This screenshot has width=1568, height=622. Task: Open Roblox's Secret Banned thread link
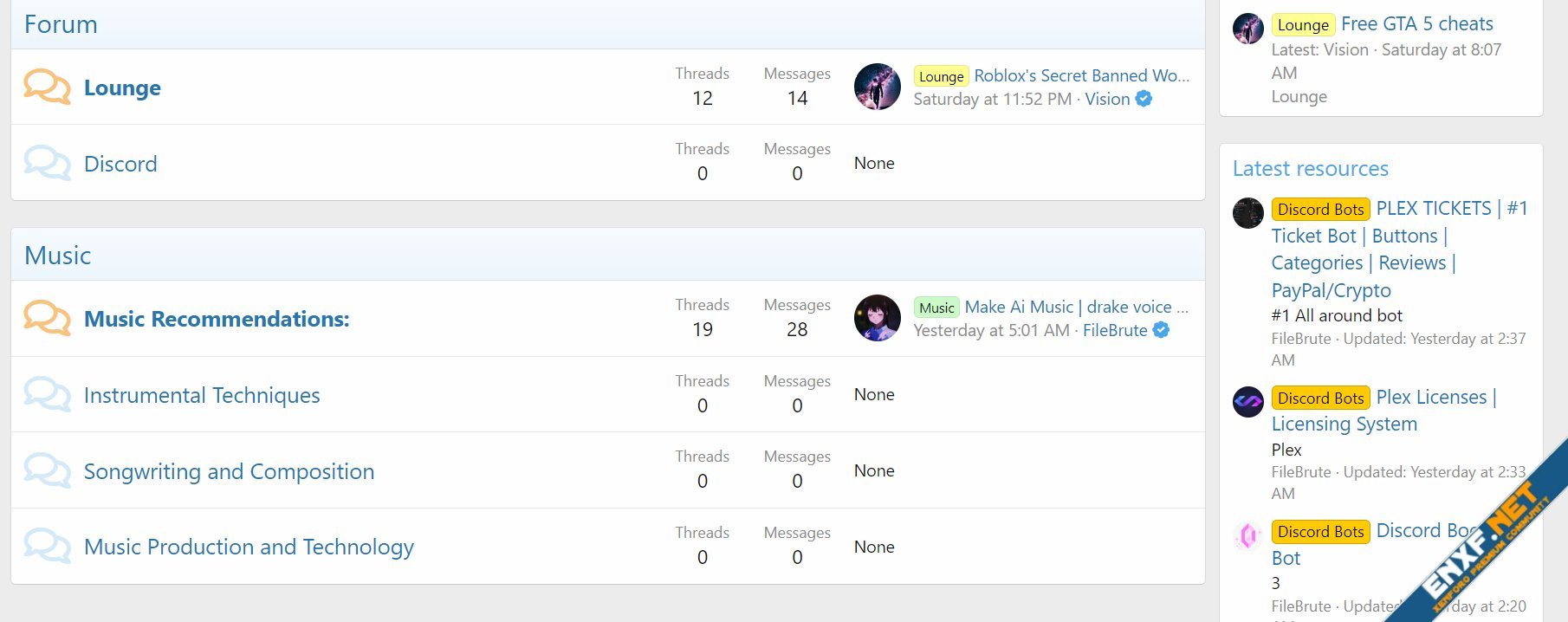(x=1081, y=75)
